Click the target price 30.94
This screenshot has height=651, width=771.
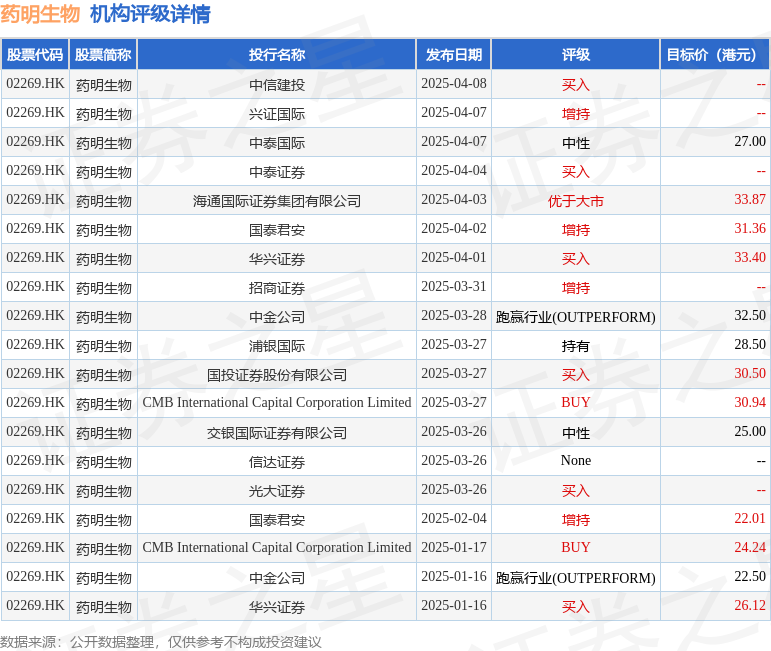coord(750,403)
